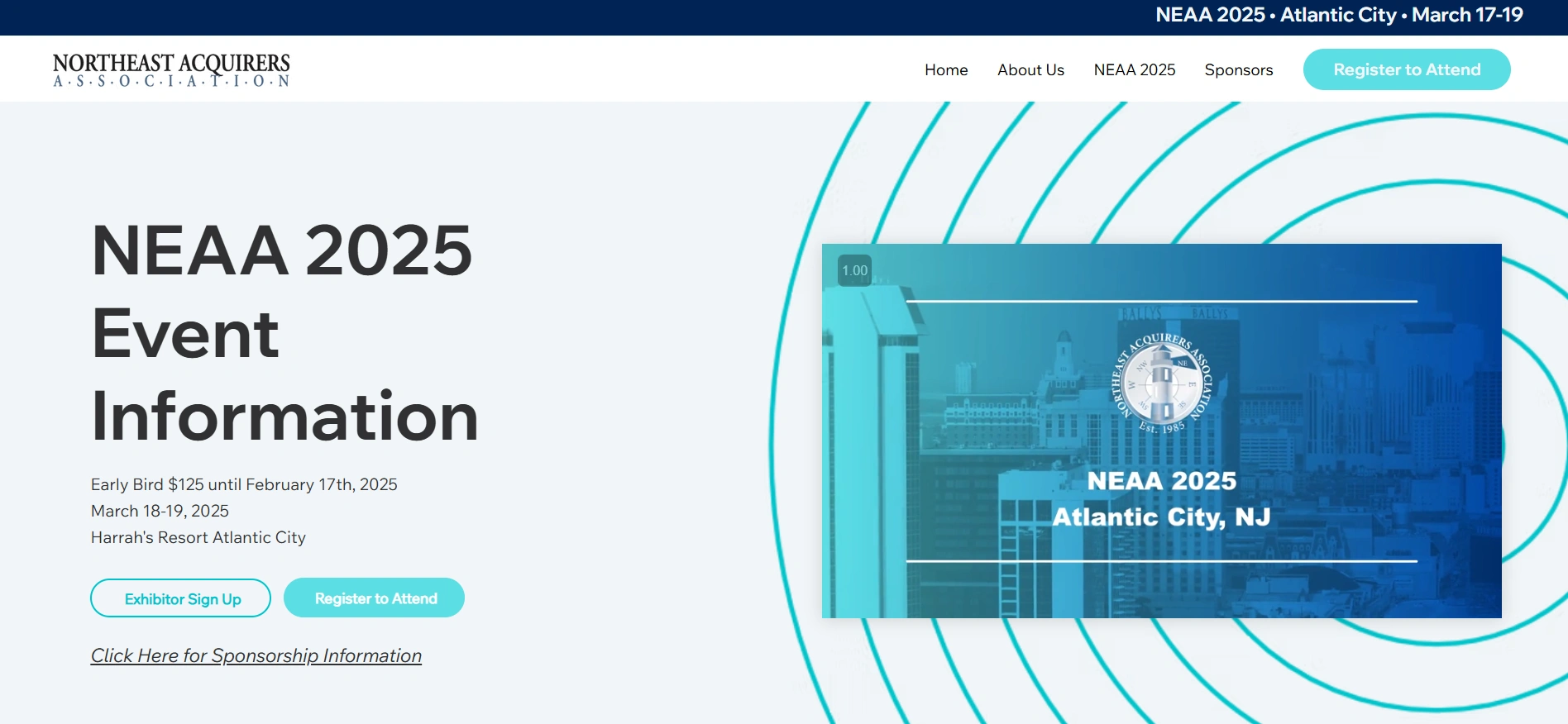This screenshot has width=1568, height=724.
Task: Open the NEAA 2025 nav item
Action: (1134, 70)
